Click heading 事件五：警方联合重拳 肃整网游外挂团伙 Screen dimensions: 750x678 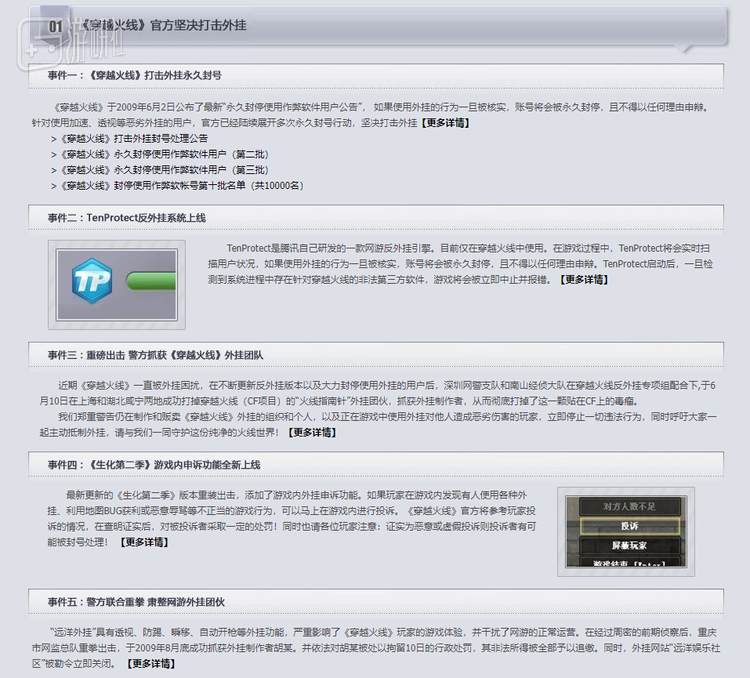(136, 602)
